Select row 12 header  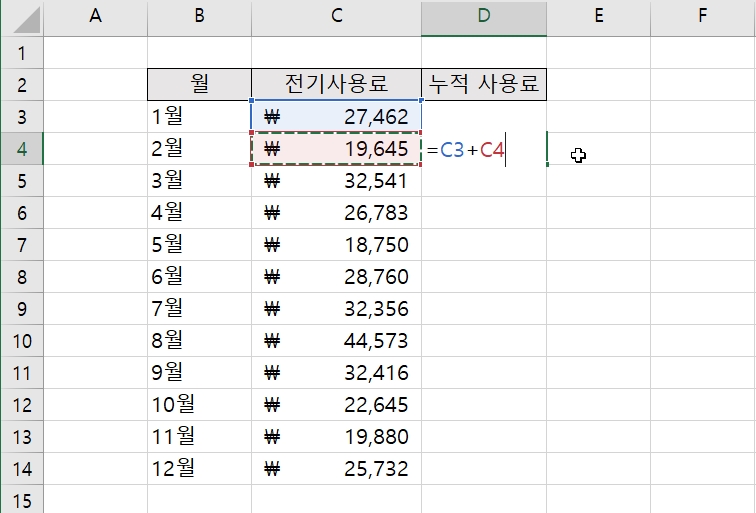tap(22, 405)
